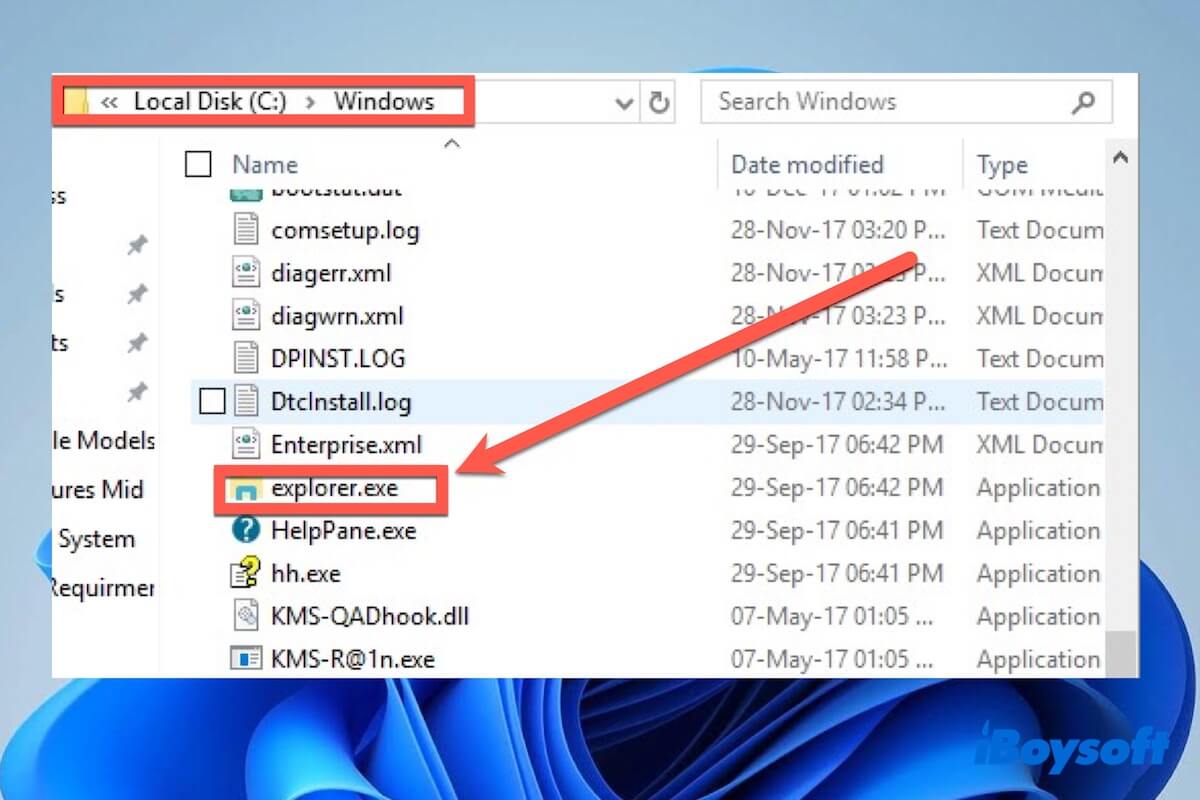This screenshot has width=1200, height=800.
Task: Click the KMS-QADhook.dll gear icon
Action: 246,616
